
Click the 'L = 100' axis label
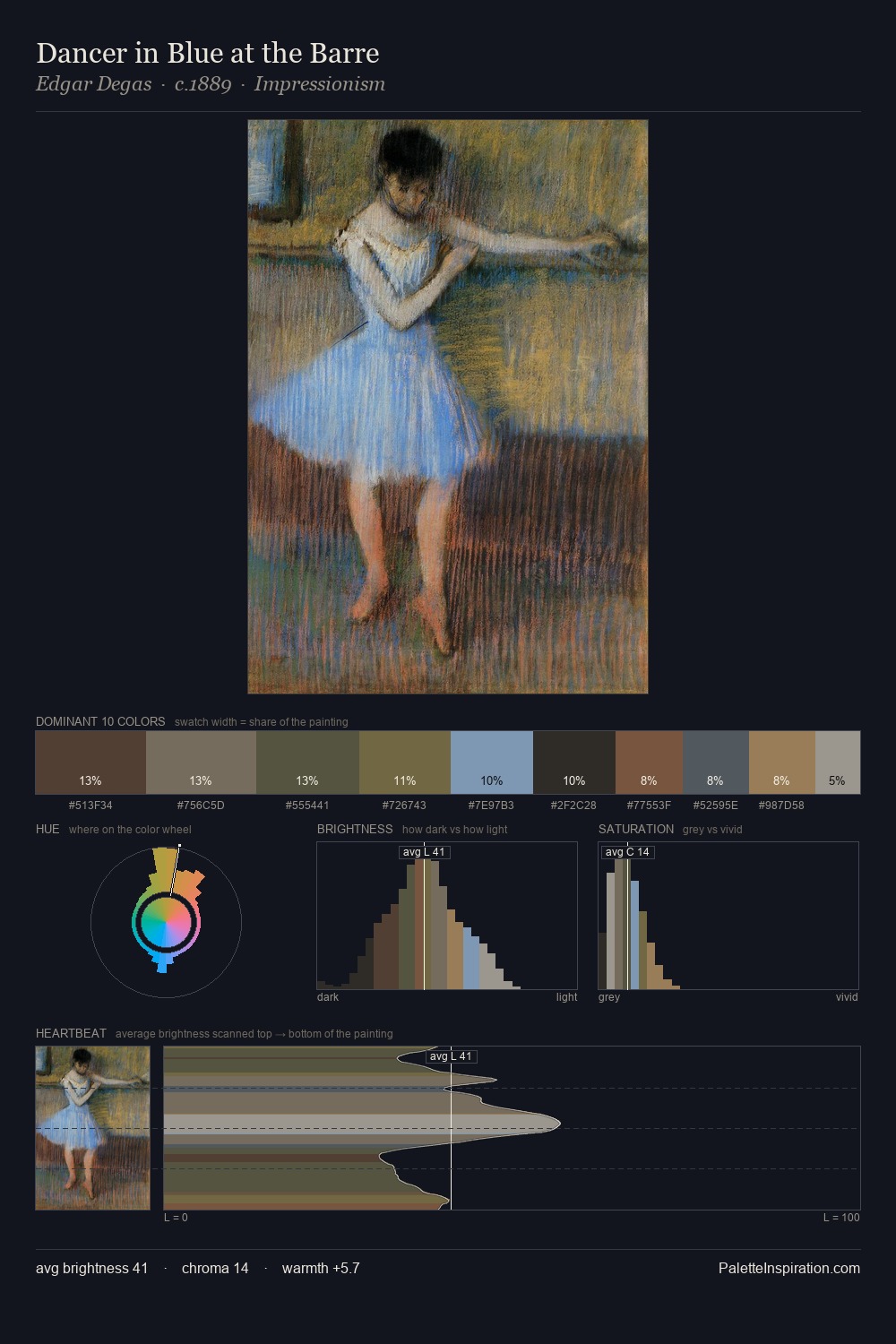tap(841, 1218)
